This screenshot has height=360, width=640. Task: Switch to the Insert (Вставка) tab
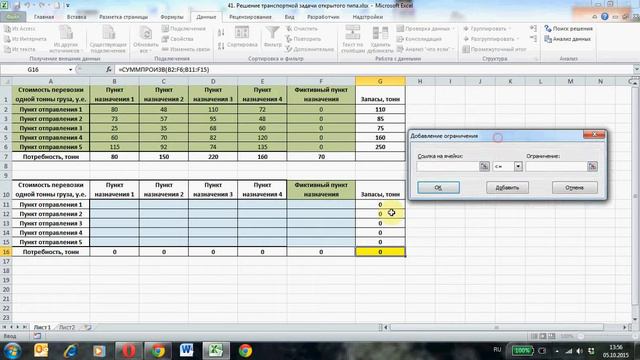pos(76,17)
